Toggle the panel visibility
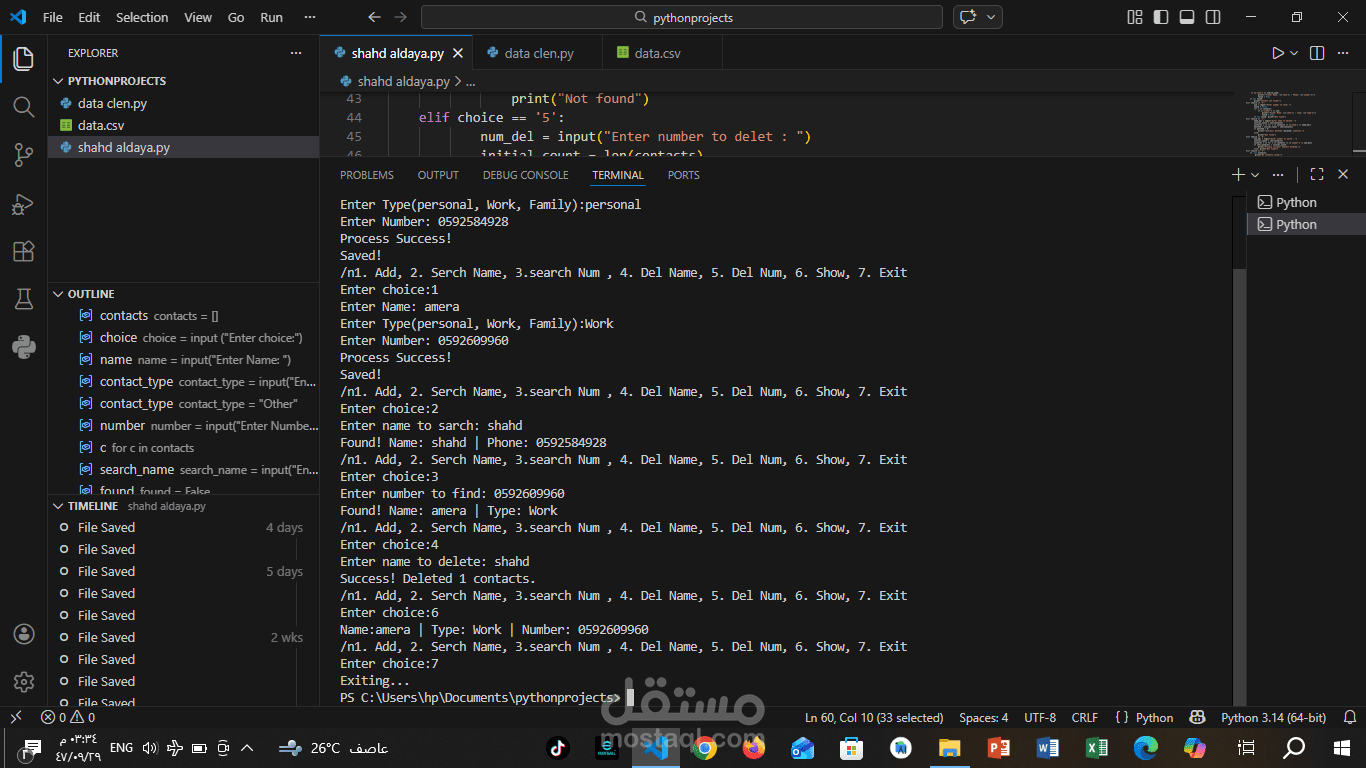The width and height of the screenshot is (1366, 768). 1186,16
